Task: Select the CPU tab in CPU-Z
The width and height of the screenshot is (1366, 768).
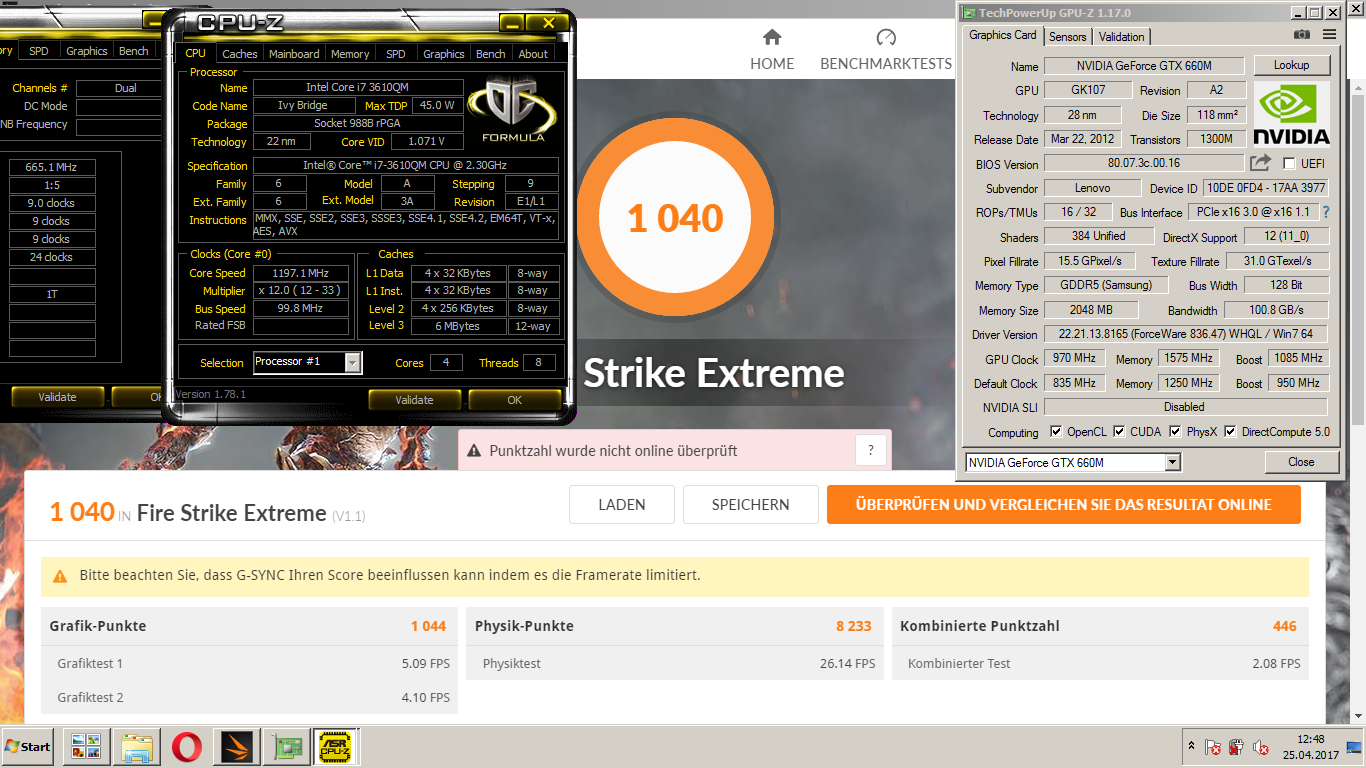Action: point(196,53)
